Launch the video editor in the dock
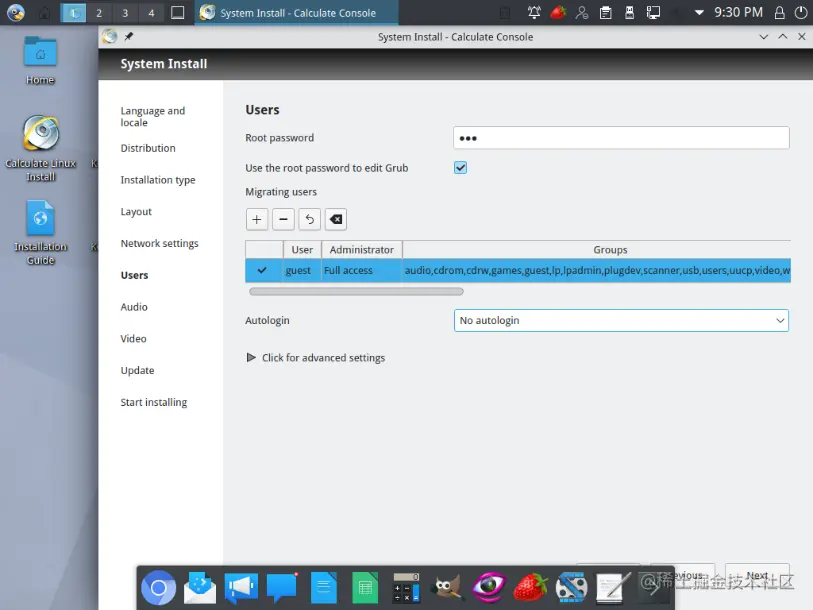Screen dimensions: 813x610 click(x=571, y=588)
